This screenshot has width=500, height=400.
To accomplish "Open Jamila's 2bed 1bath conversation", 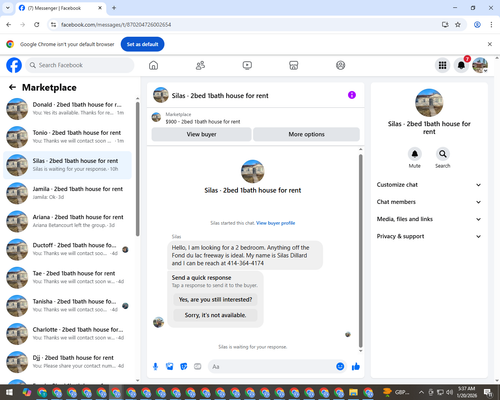I will [68, 193].
